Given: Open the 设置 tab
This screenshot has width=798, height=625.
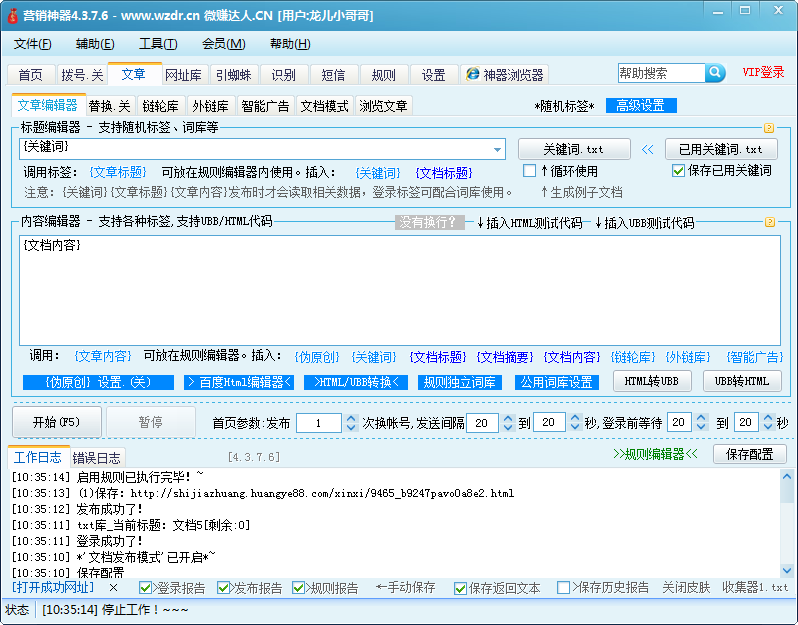Looking at the screenshot, I should tap(433, 75).
